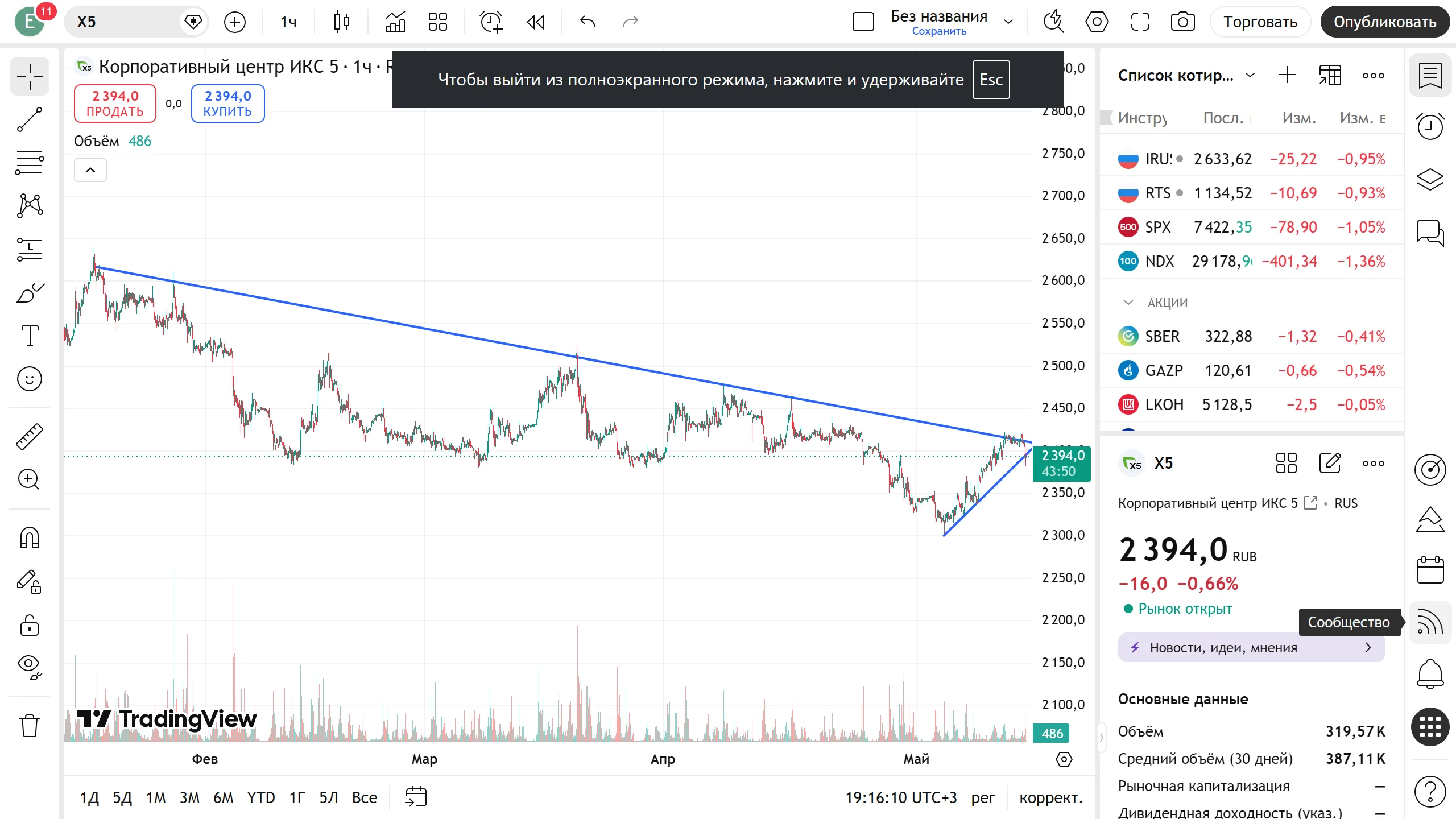1456x819 pixels.
Task: Open chart settings hexagon icon
Action: tap(1097, 22)
